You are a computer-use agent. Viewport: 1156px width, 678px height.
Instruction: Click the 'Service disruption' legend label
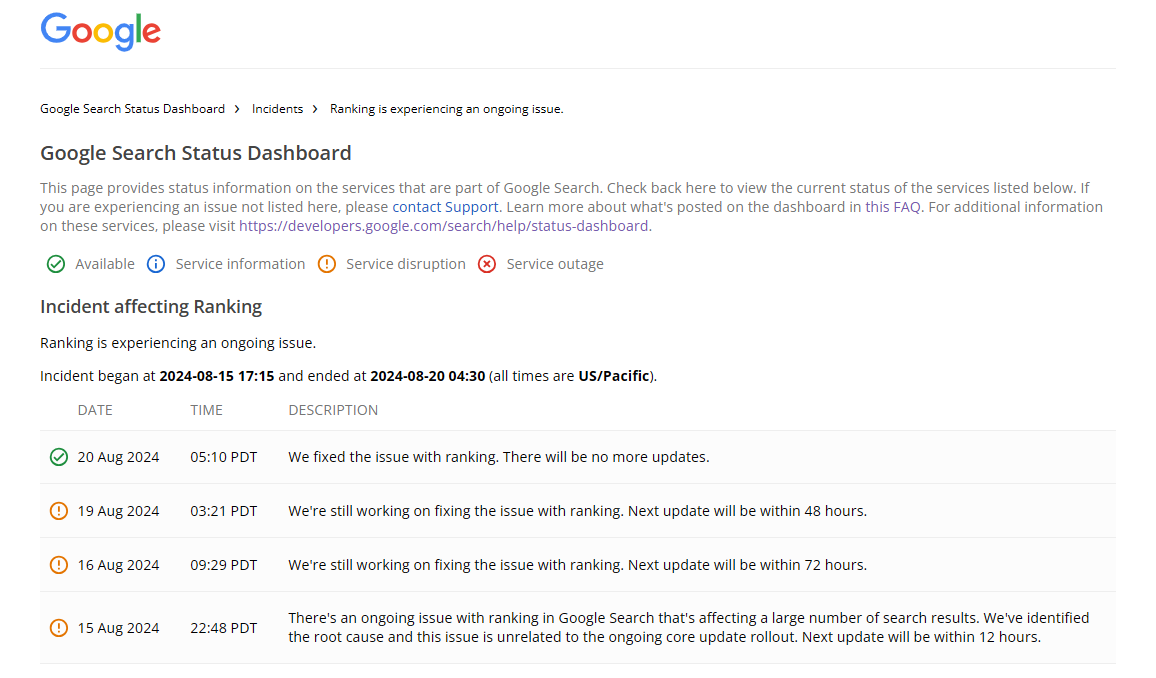pos(405,265)
